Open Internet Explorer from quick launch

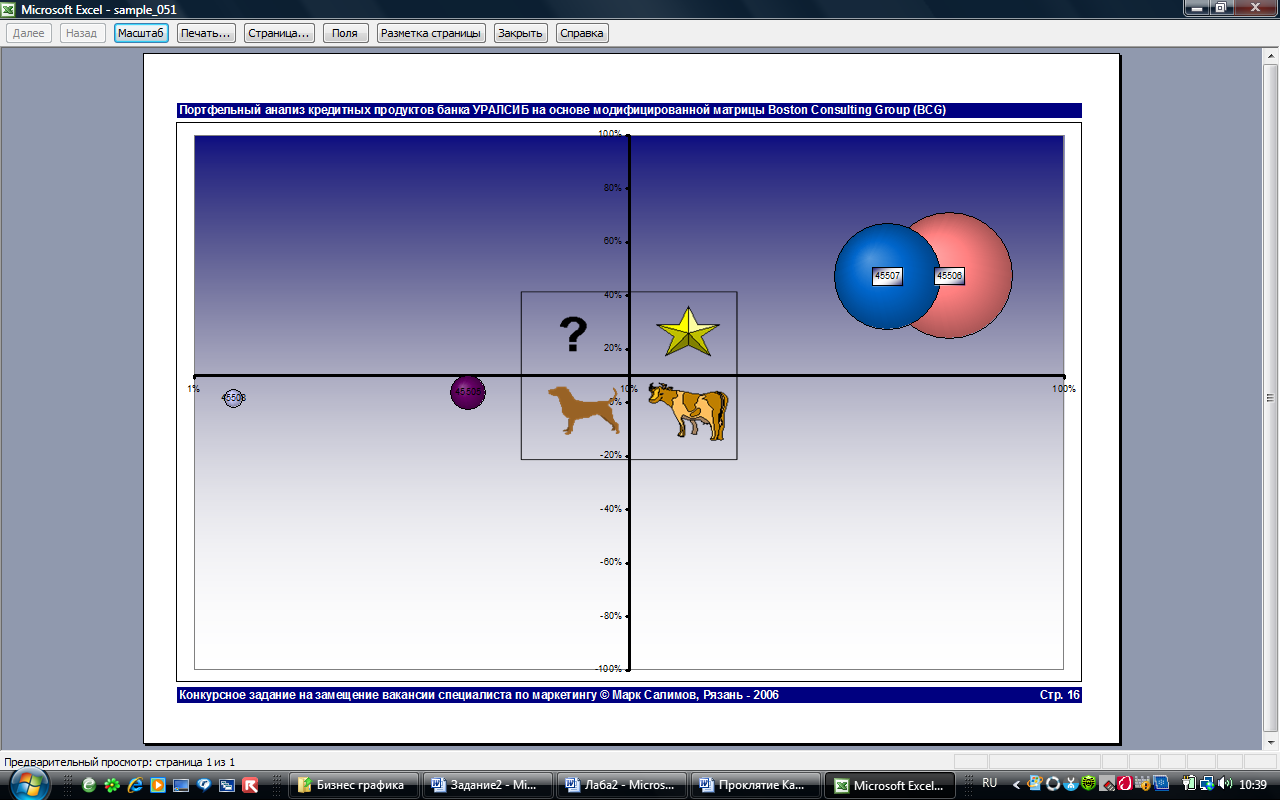[x=135, y=785]
